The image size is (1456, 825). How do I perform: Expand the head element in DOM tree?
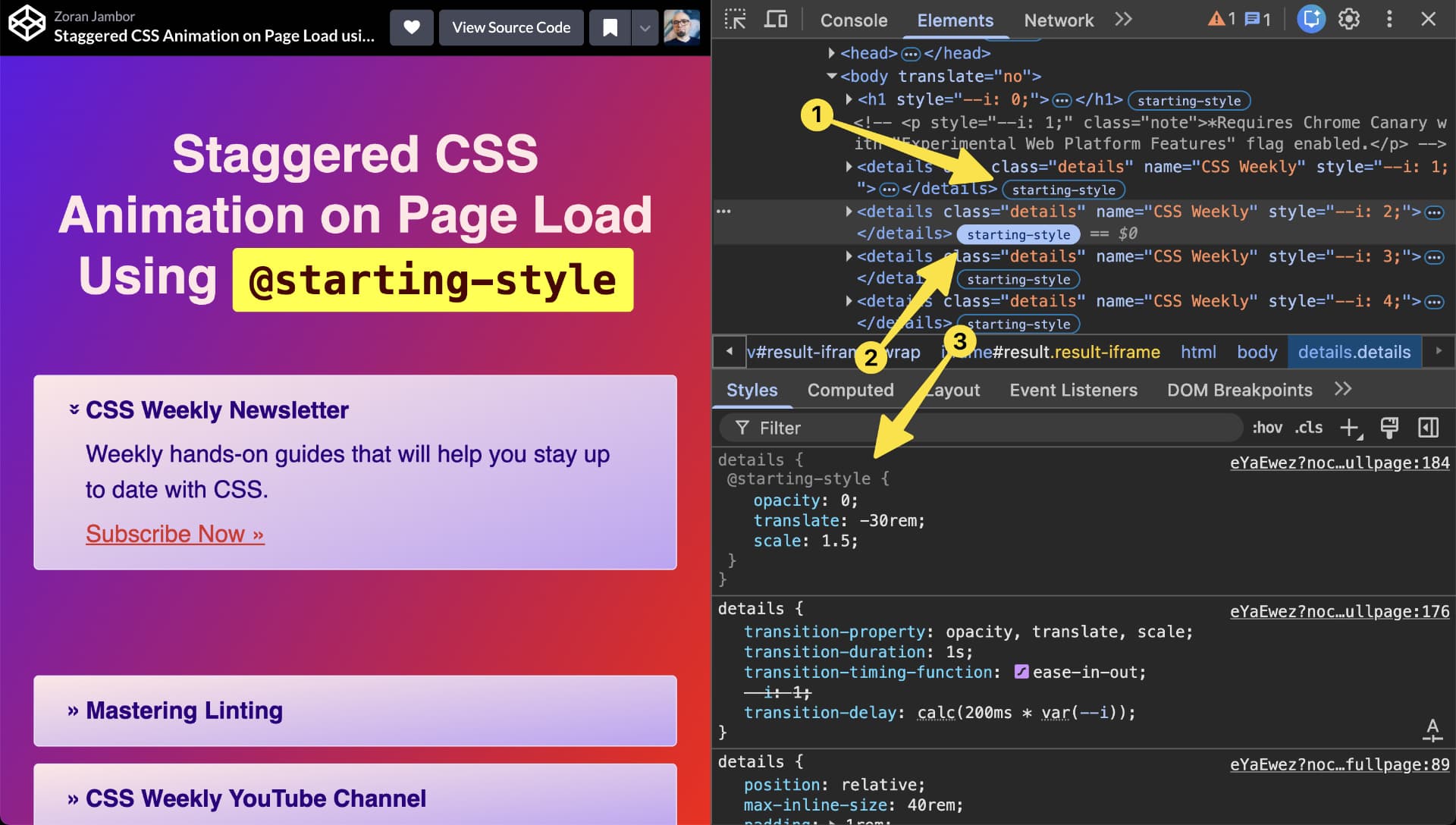(x=830, y=53)
